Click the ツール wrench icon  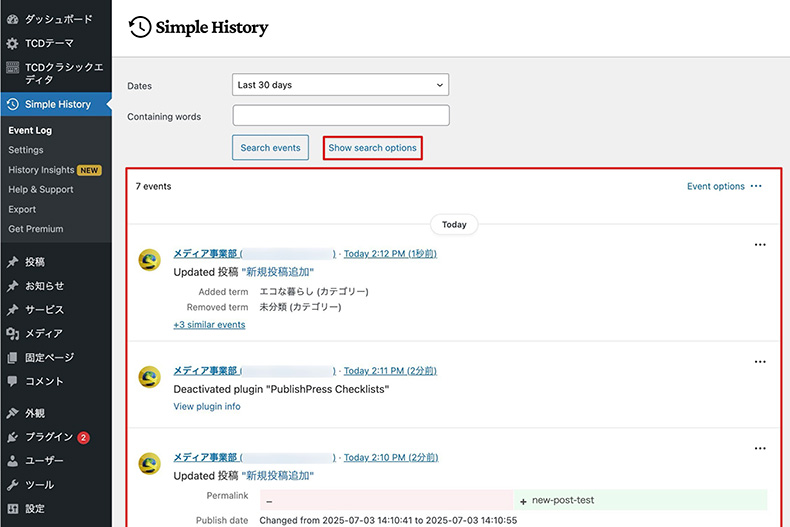click(13, 485)
